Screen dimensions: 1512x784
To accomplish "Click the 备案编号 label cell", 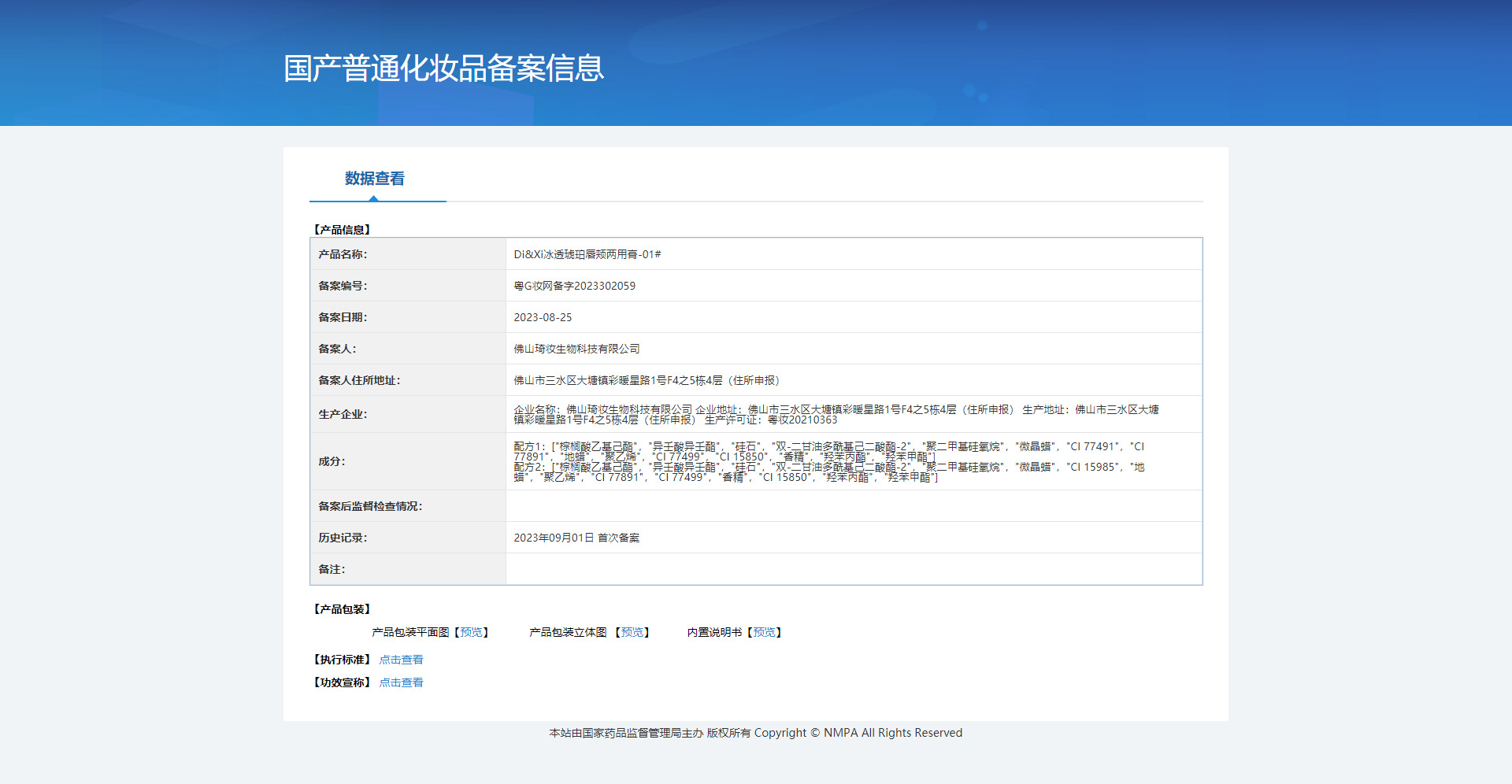I will click(x=408, y=286).
